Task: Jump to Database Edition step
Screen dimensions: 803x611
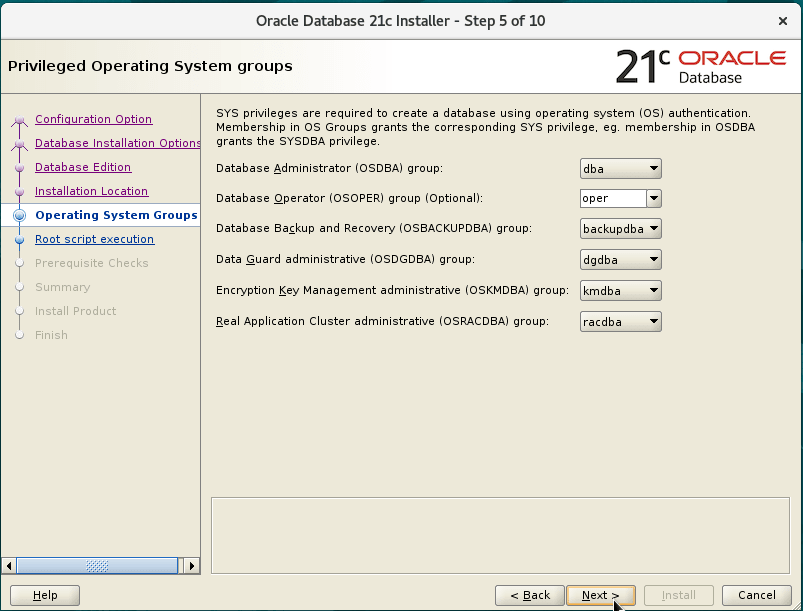Action: [x=83, y=167]
